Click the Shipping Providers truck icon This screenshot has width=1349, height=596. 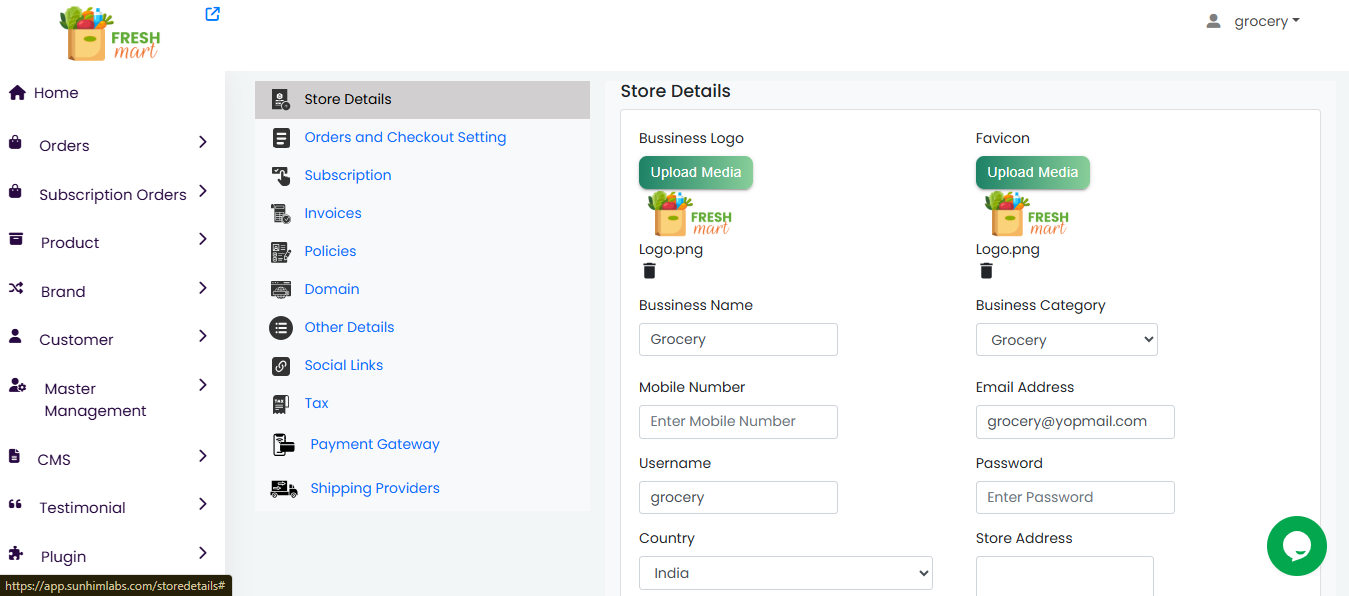tap(284, 489)
